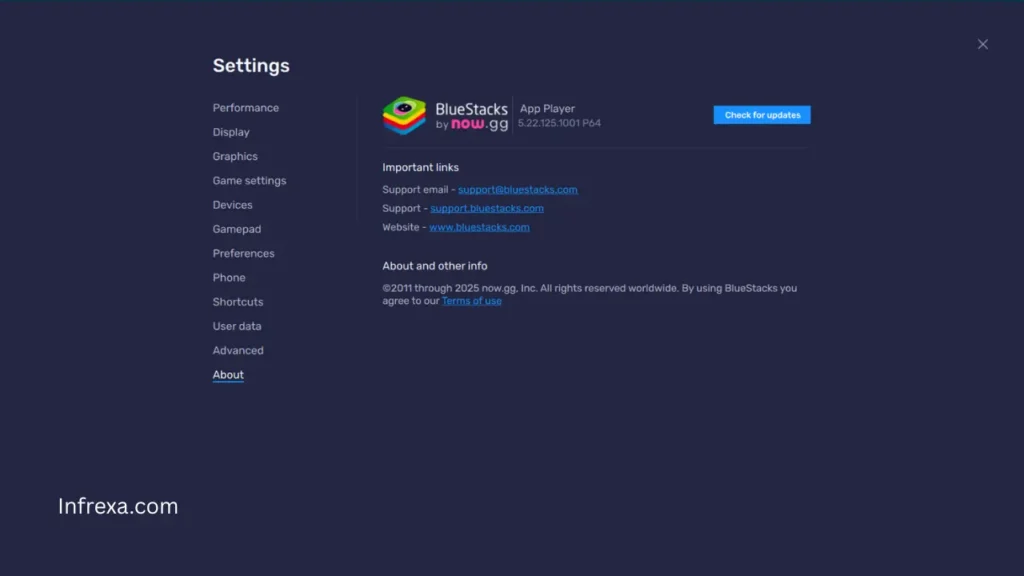Screen dimensions: 1024x576
Task: Open the Terms of use link
Action: click(471, 300)
